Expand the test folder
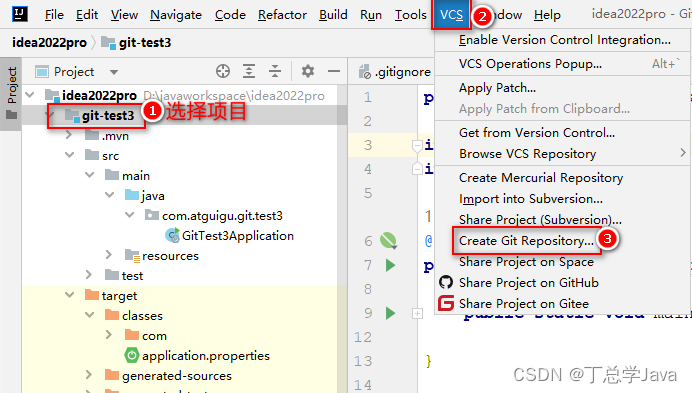 pos(89,275)
